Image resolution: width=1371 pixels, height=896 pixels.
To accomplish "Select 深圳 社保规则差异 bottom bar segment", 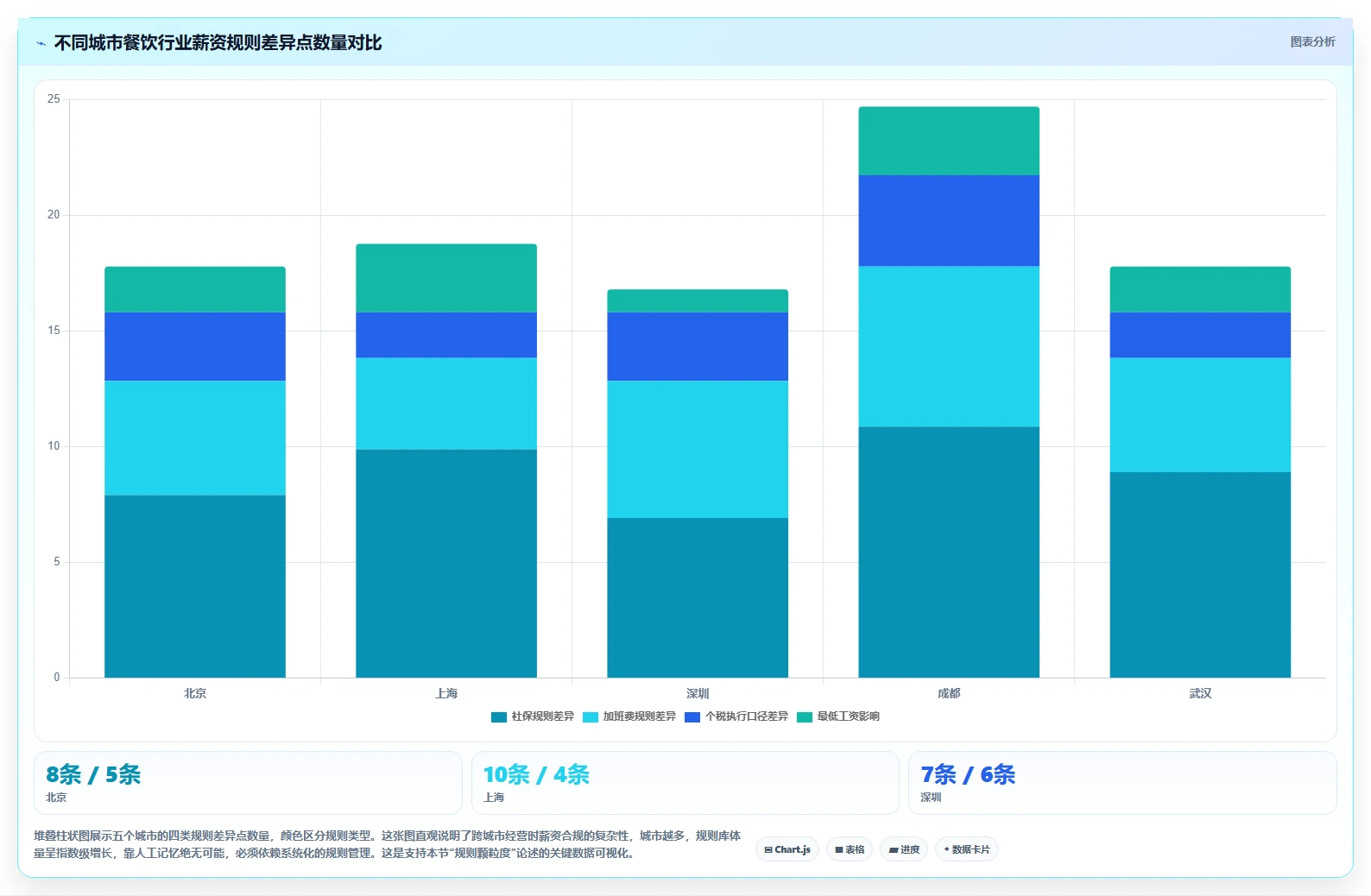I will point(698,597).
